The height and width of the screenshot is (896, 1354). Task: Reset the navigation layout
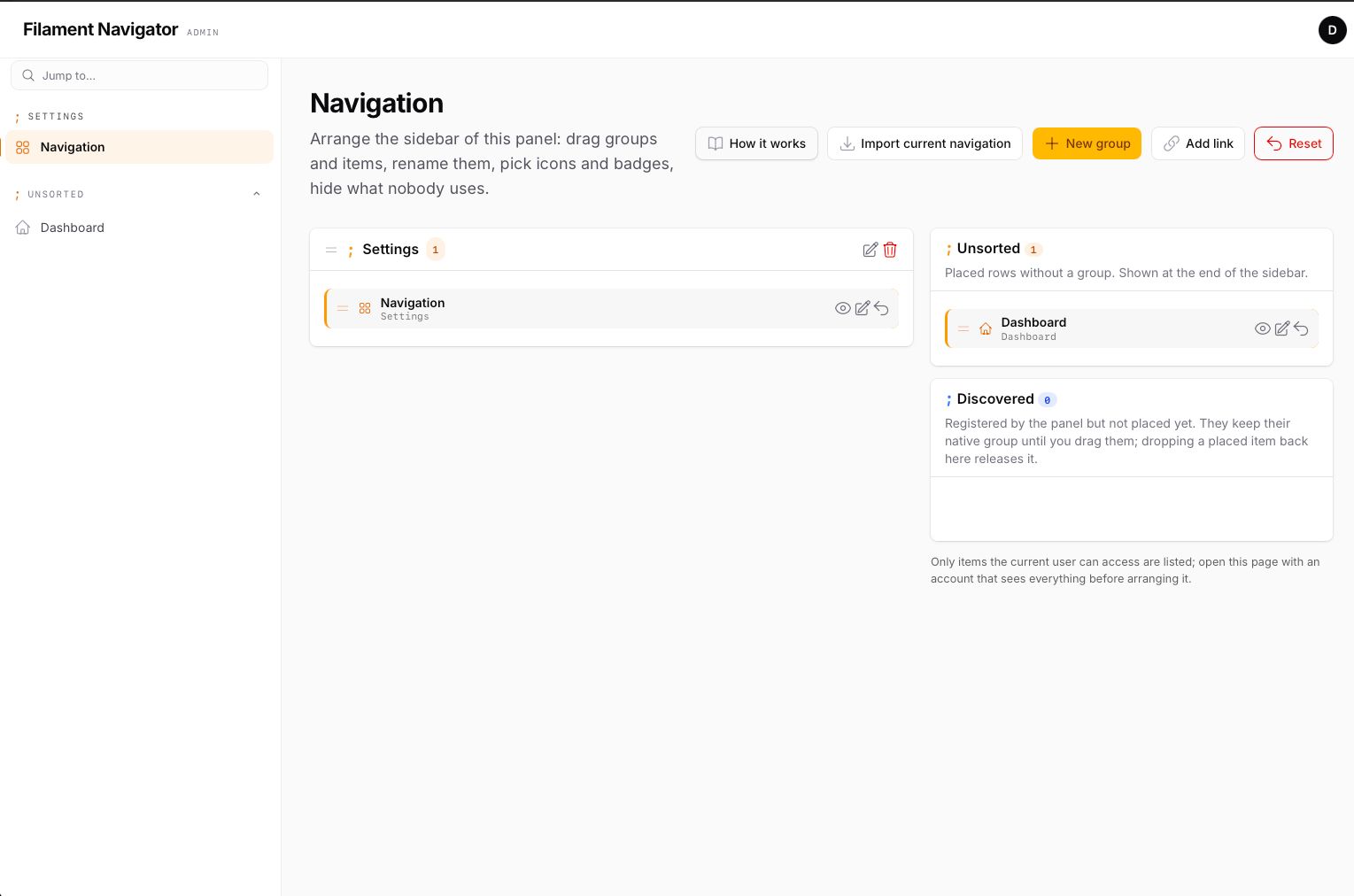(1293, 143)
